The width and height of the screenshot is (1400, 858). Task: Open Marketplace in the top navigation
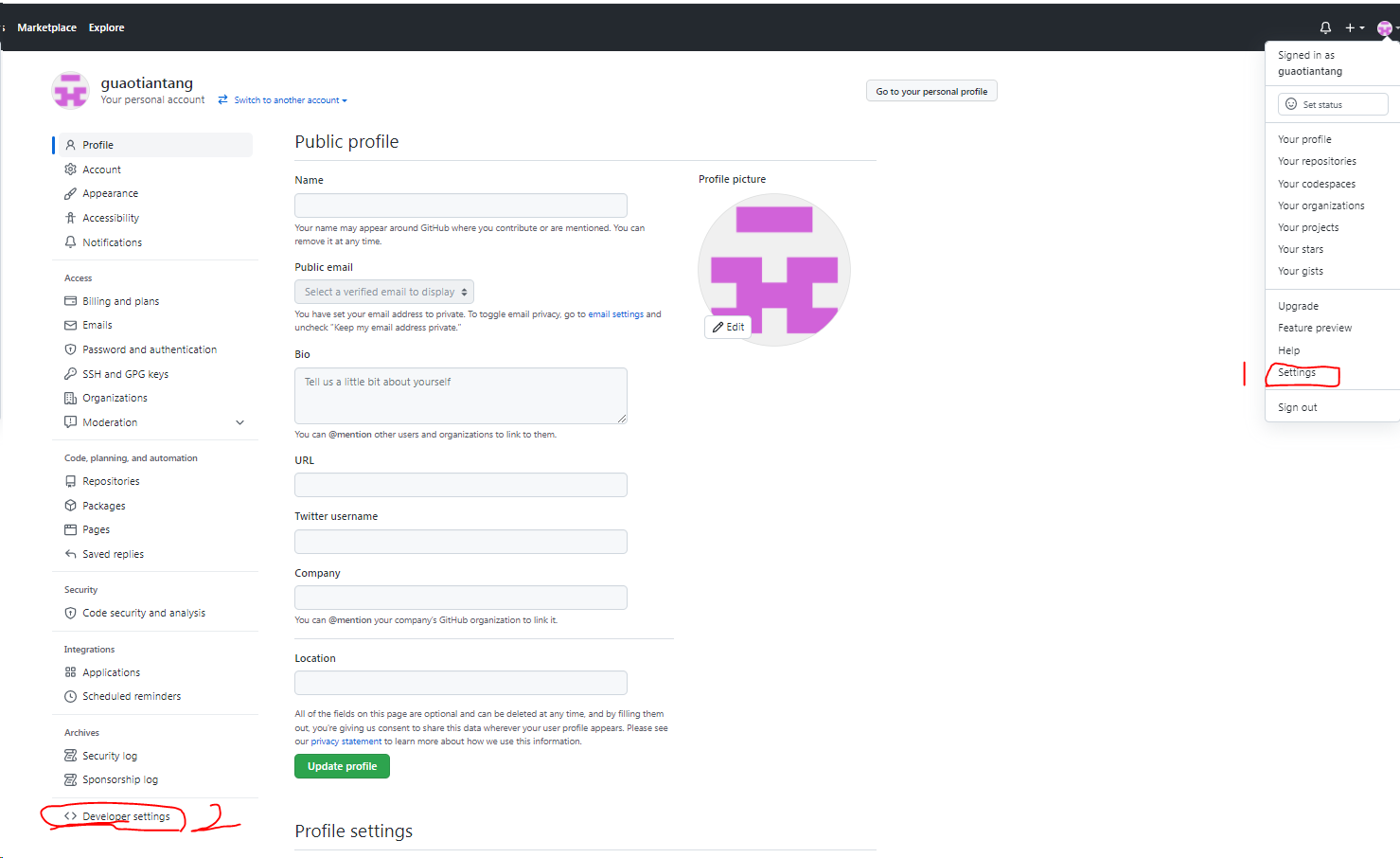tap(46, 27)
